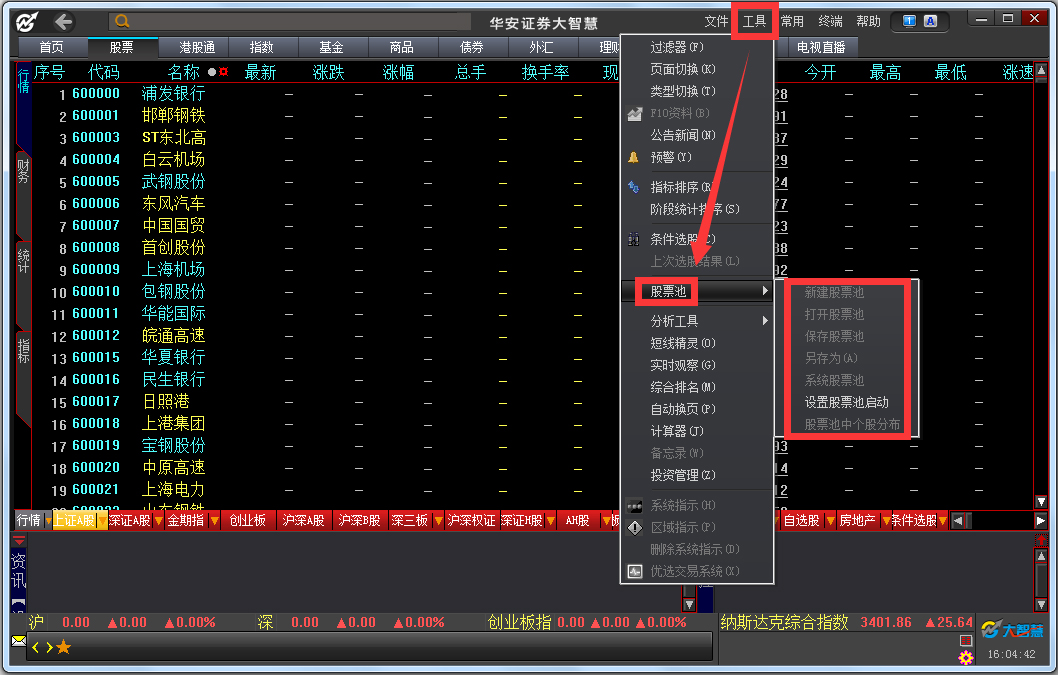
Task: Click stock row 600000 浦发银行
Action: pyautogui.click(x=327, y=94)
